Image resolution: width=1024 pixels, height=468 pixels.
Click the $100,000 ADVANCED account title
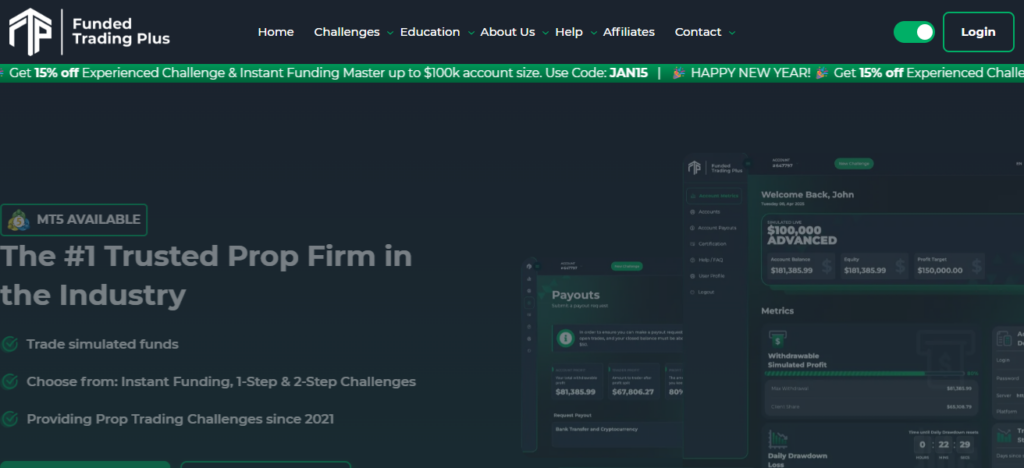[x=802, y=235]
